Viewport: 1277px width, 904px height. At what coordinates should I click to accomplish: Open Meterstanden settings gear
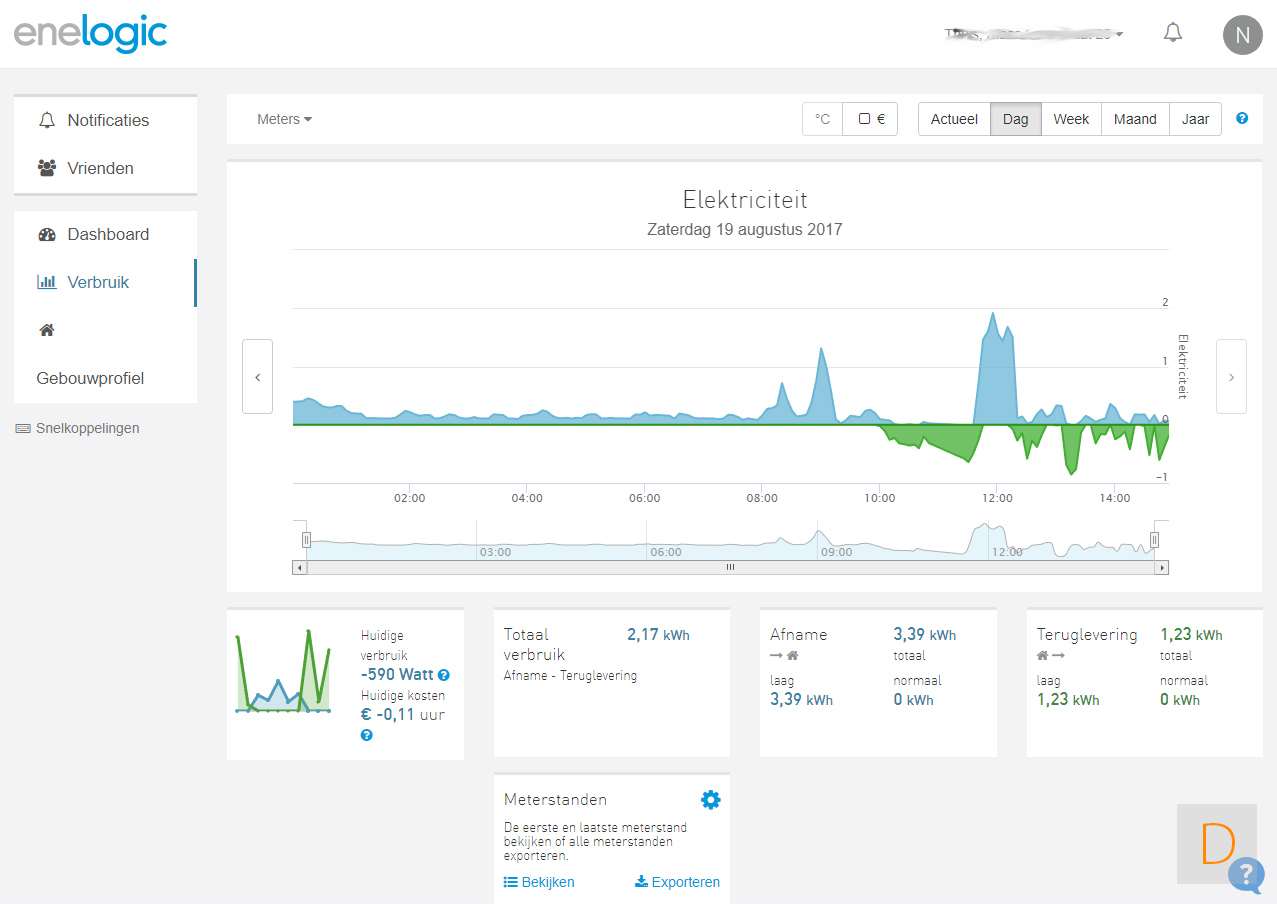click(710, 799)
